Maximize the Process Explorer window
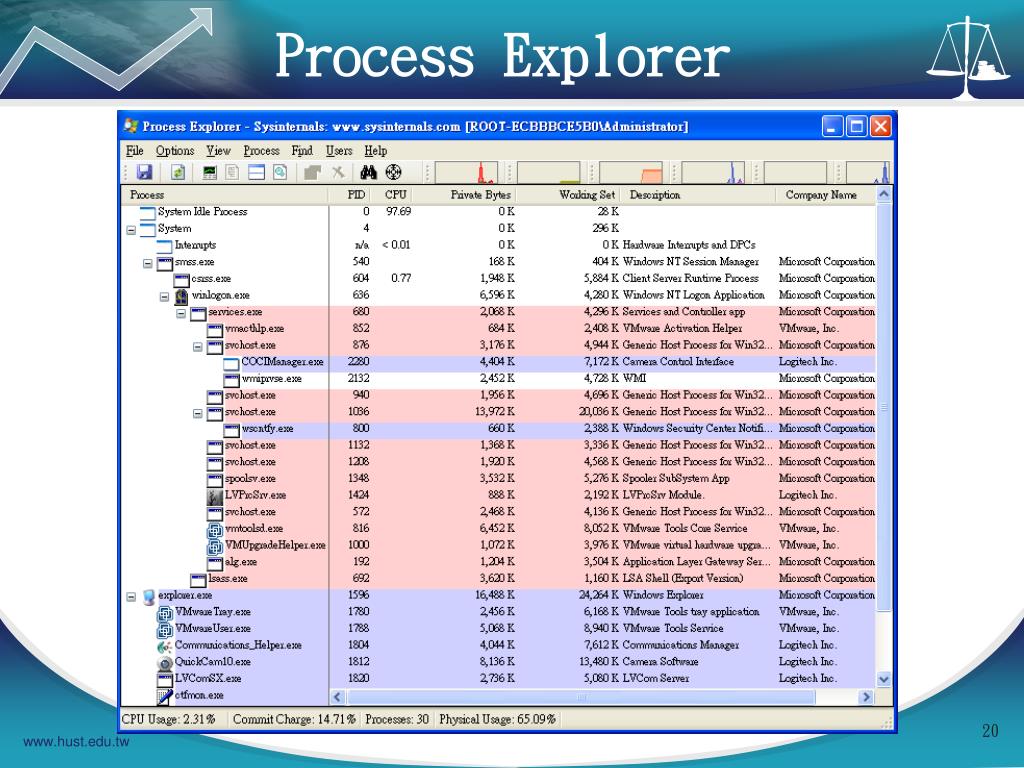The width and height of the screenshot is (1024, 768). tap(856, 126)
